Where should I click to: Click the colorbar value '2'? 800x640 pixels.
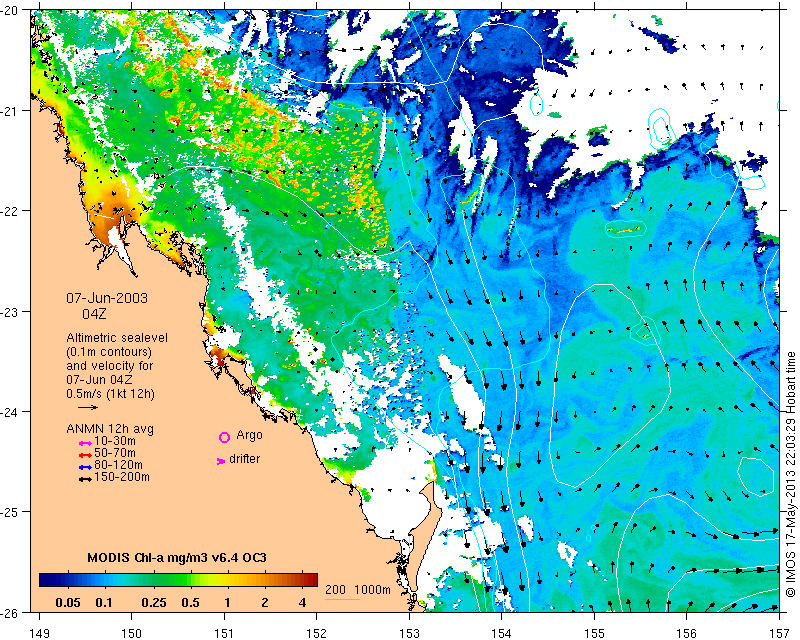(x=265, y=603)
